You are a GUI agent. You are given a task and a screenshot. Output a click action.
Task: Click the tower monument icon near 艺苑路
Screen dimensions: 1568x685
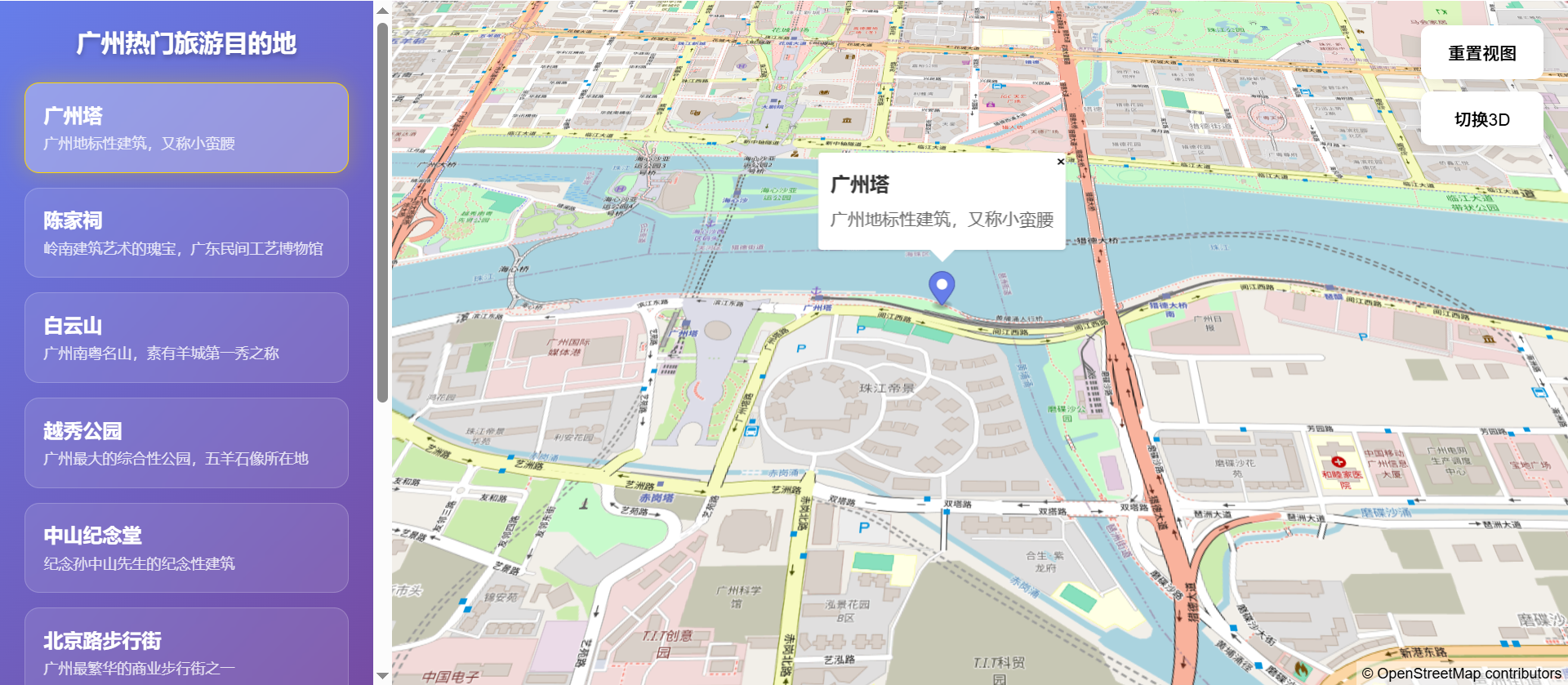(583, 504)
